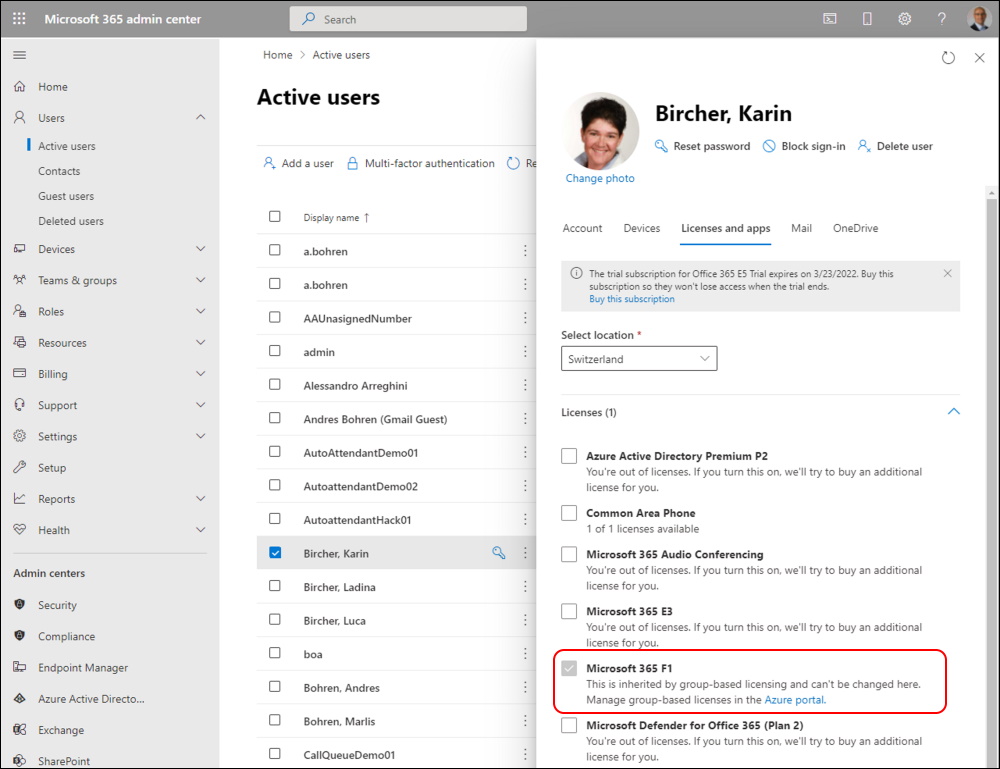Open more actions for admin row
Viewport: 1000px width, 769px height.
(x=525, y=351)
